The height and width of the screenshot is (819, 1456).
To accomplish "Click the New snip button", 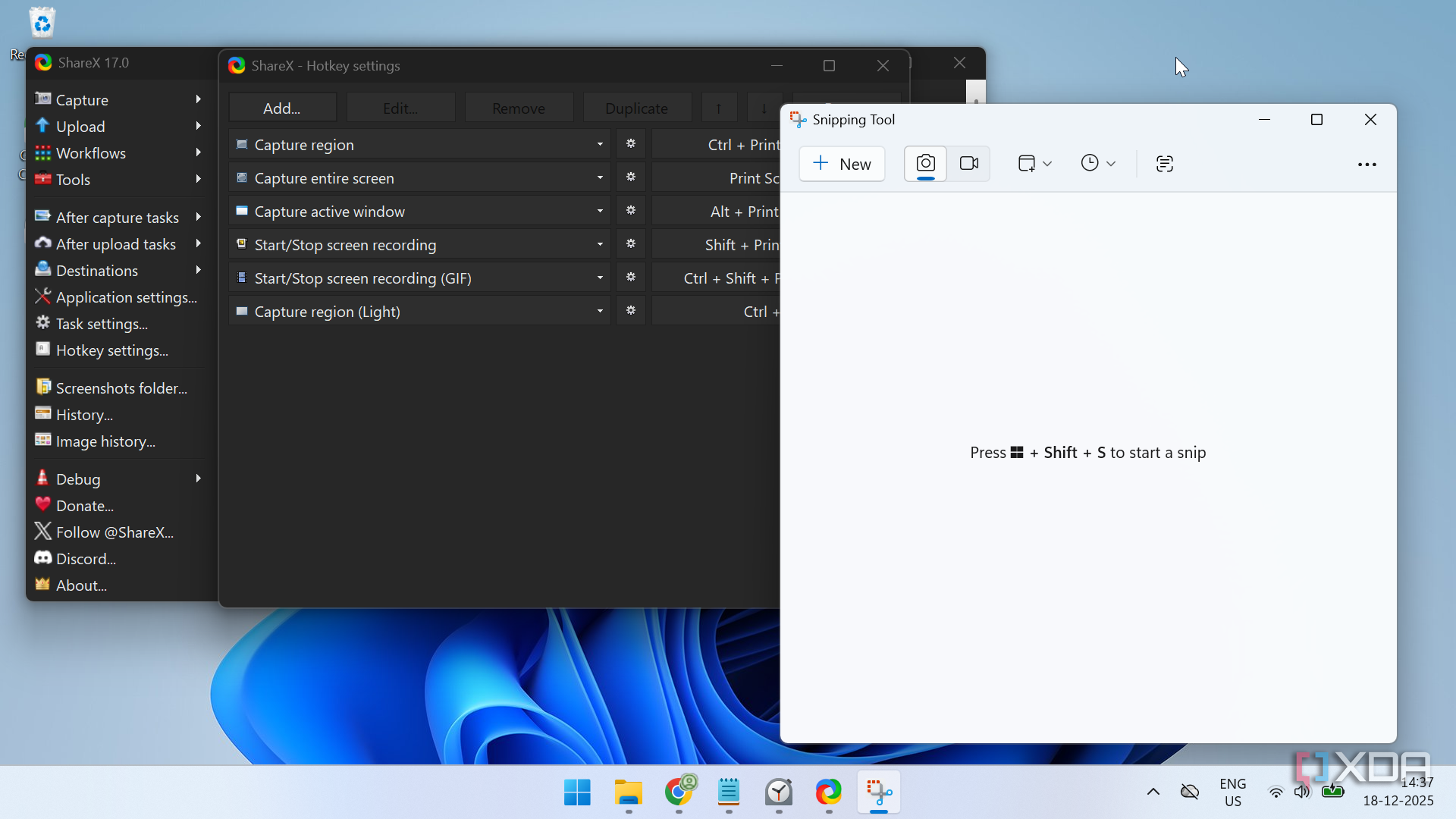I will pyautogui.click(x=842, y=164).
